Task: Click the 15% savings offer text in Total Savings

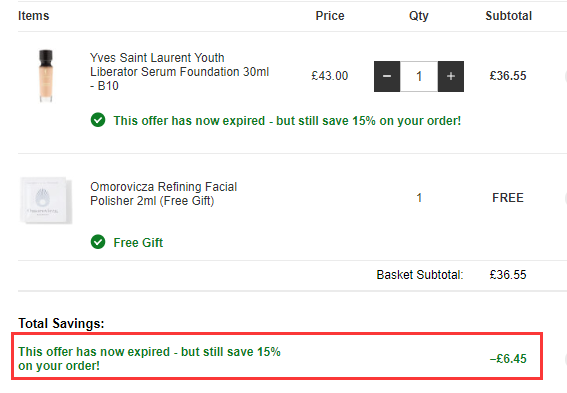Action: pyautogui.click(x=149, y=359)
